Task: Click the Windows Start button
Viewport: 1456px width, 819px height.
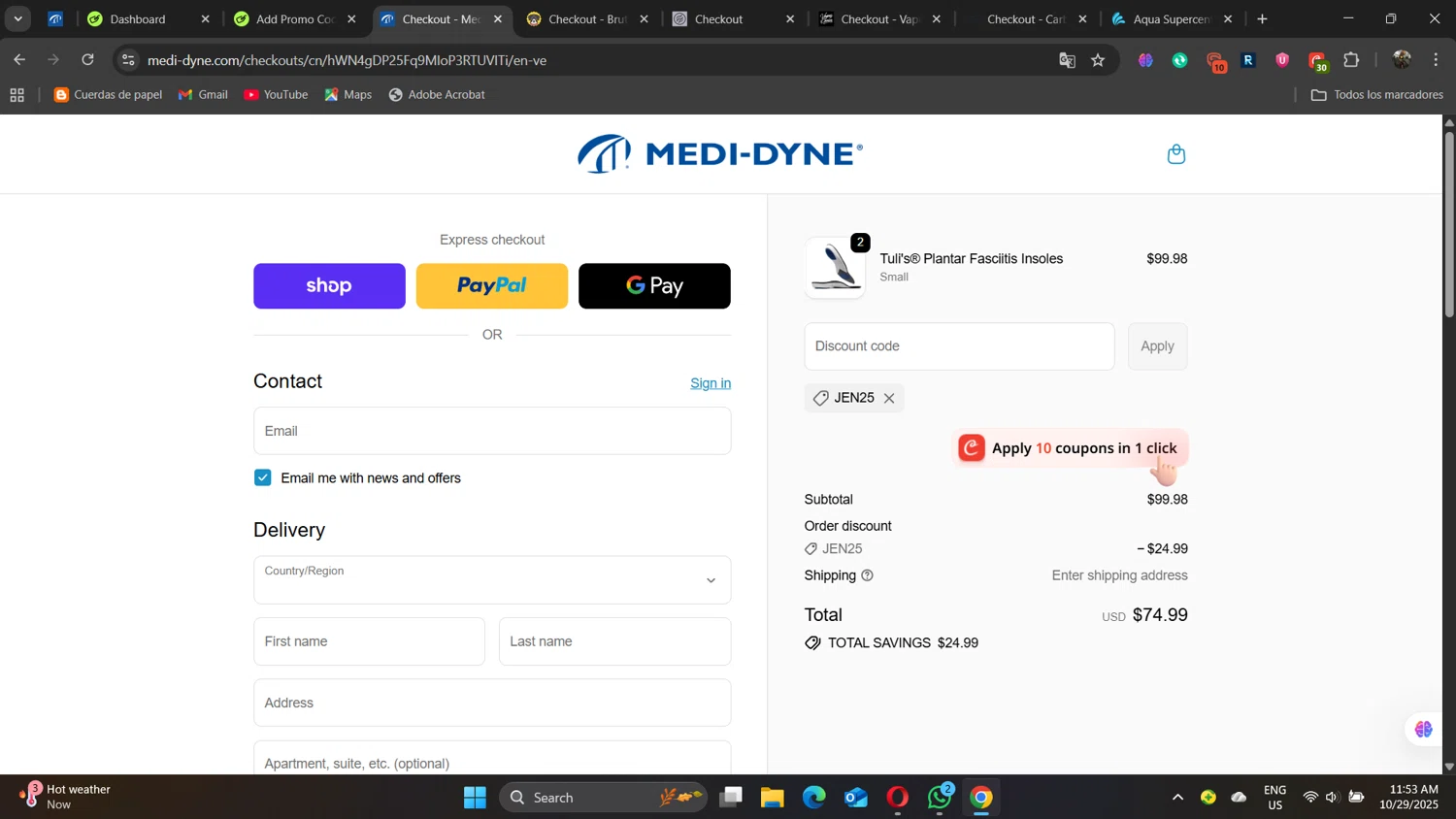Action: tap(475, 798)
